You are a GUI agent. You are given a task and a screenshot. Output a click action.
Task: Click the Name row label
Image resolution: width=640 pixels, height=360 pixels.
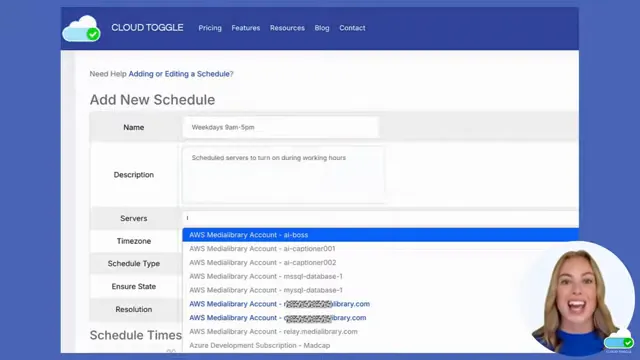click(133, 127)
